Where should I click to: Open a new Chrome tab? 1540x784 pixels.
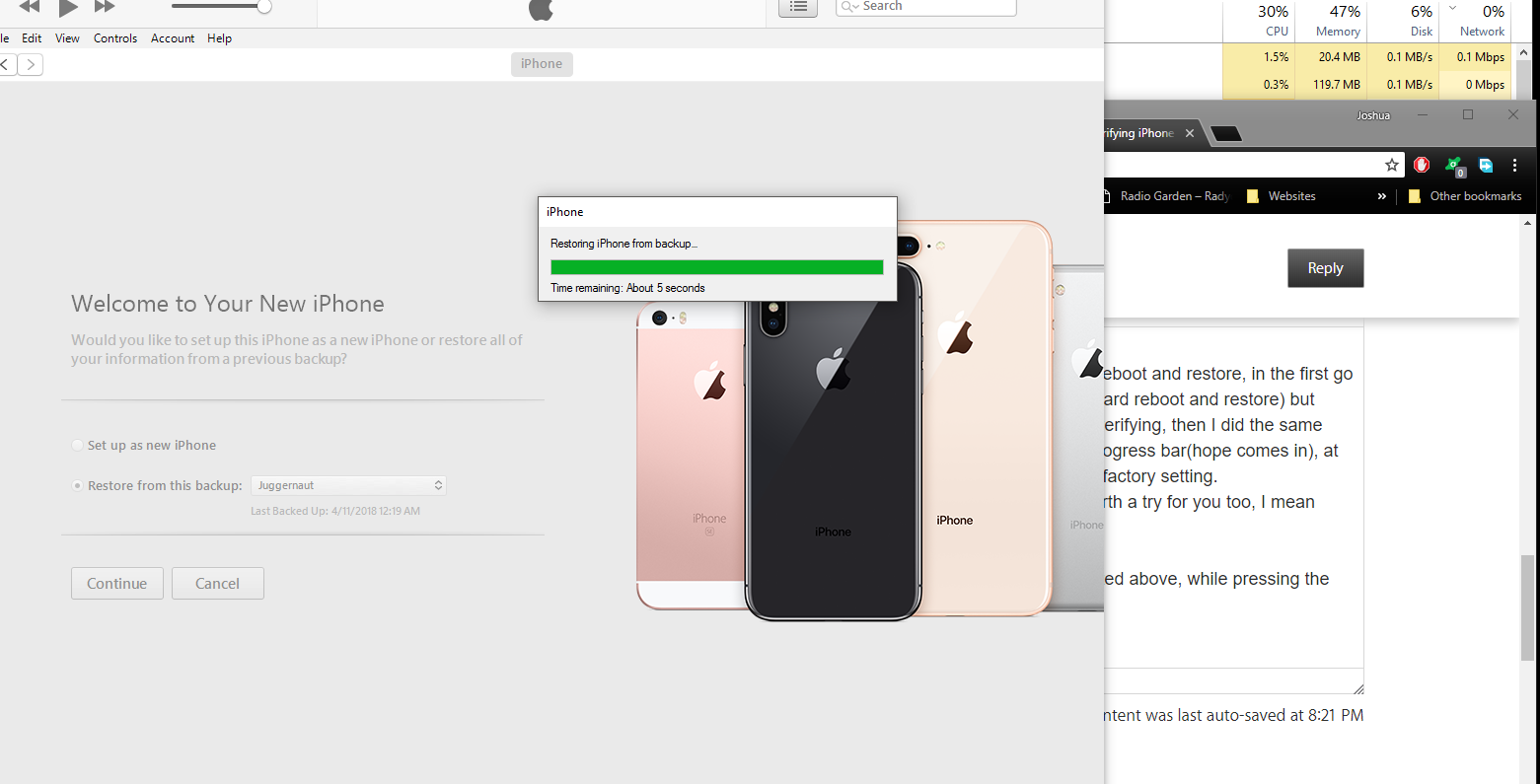click(1225, 134)
